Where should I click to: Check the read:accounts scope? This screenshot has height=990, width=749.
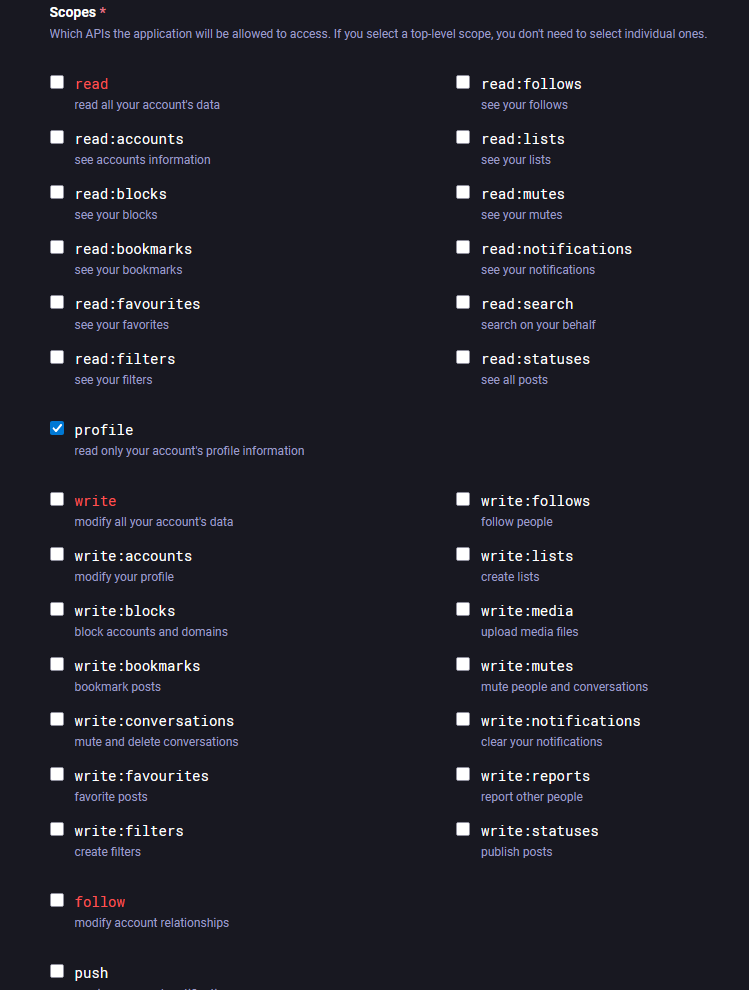[57, 138]
